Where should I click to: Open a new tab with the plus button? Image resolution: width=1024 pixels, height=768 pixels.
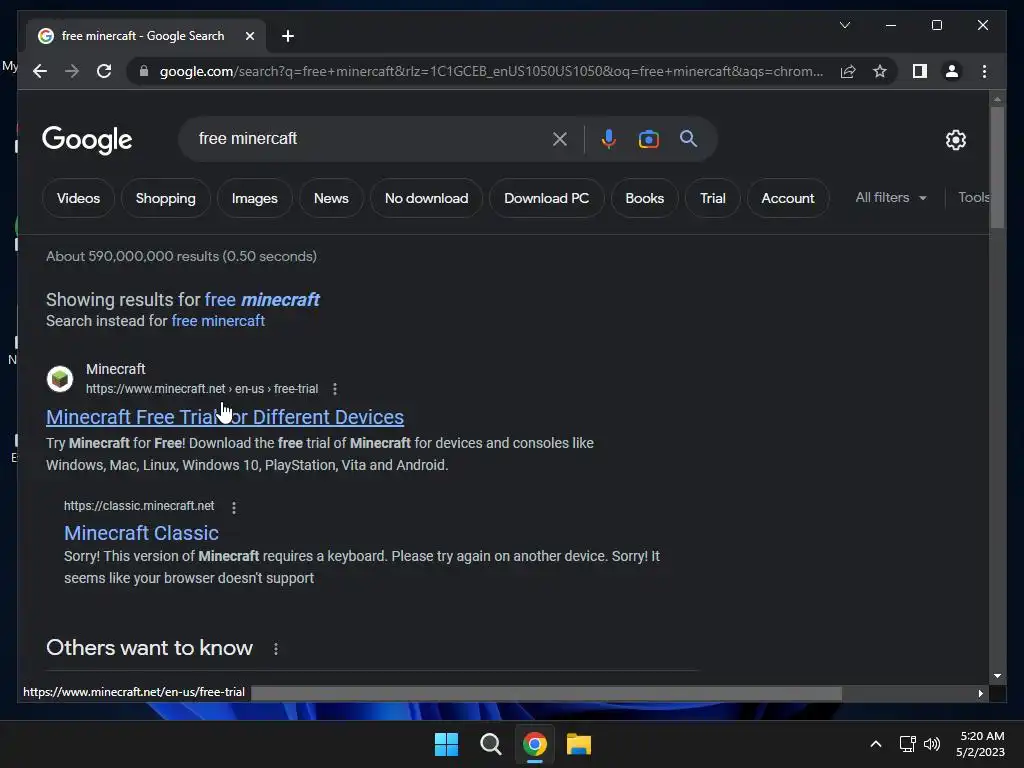288,36
